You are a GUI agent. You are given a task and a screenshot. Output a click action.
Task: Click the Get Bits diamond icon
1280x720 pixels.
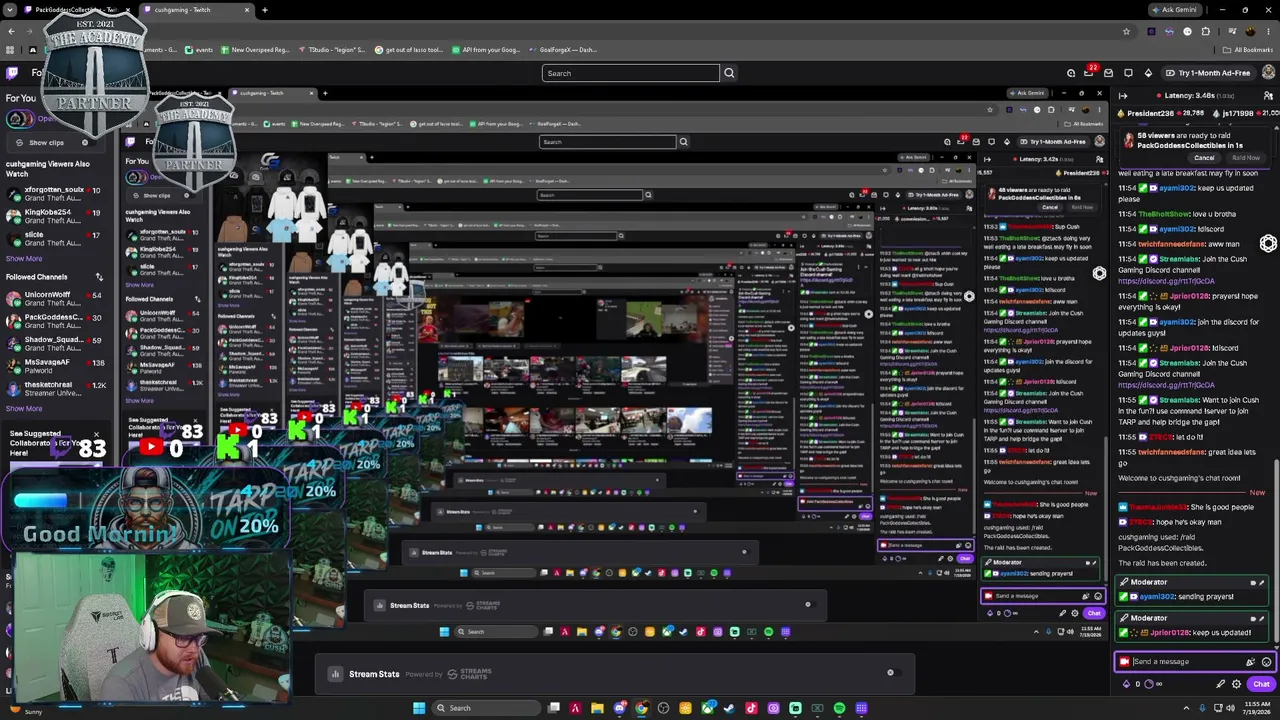point(1148,73)
